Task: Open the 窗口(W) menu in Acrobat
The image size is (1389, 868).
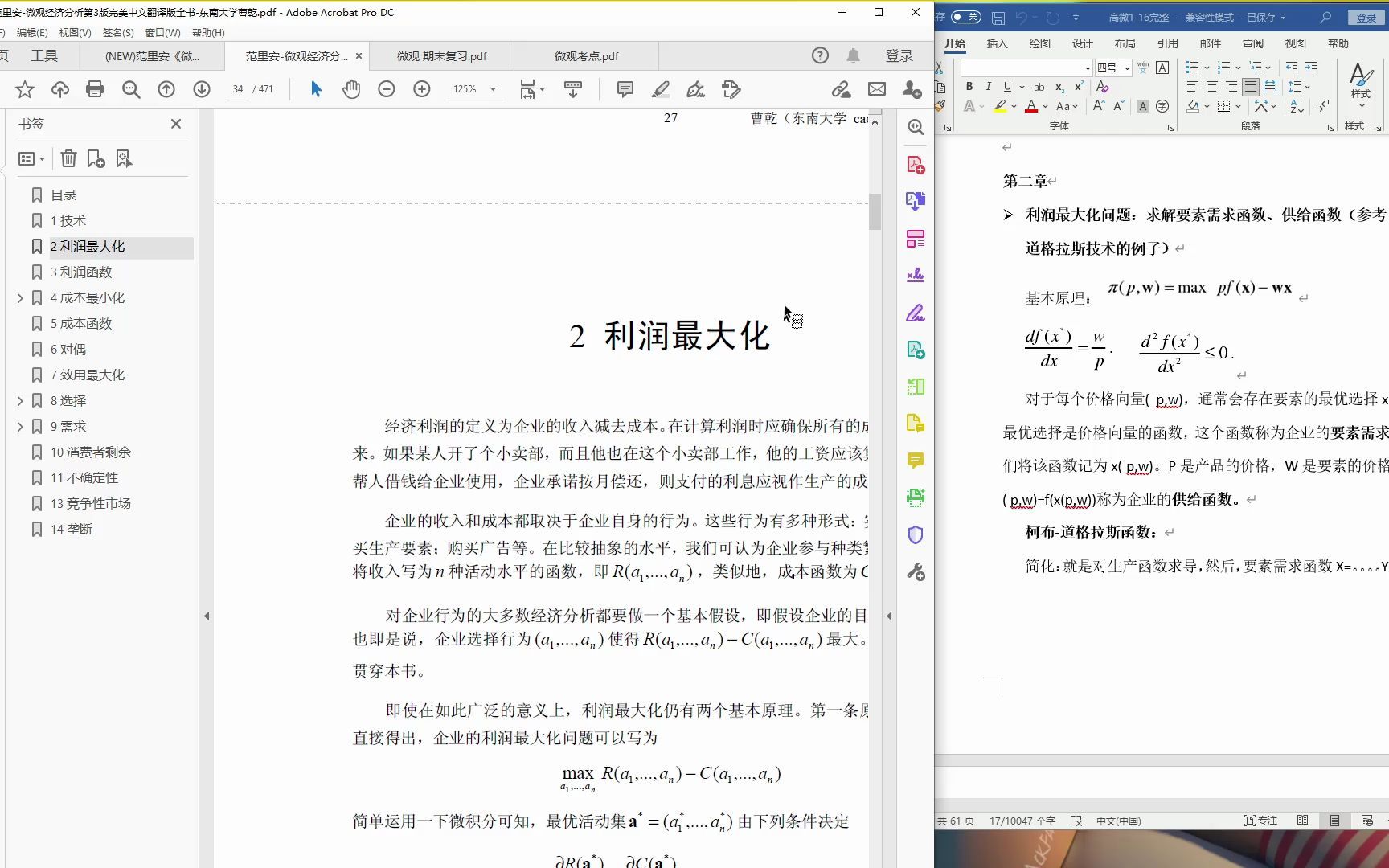Action: [x=162, y=32]
